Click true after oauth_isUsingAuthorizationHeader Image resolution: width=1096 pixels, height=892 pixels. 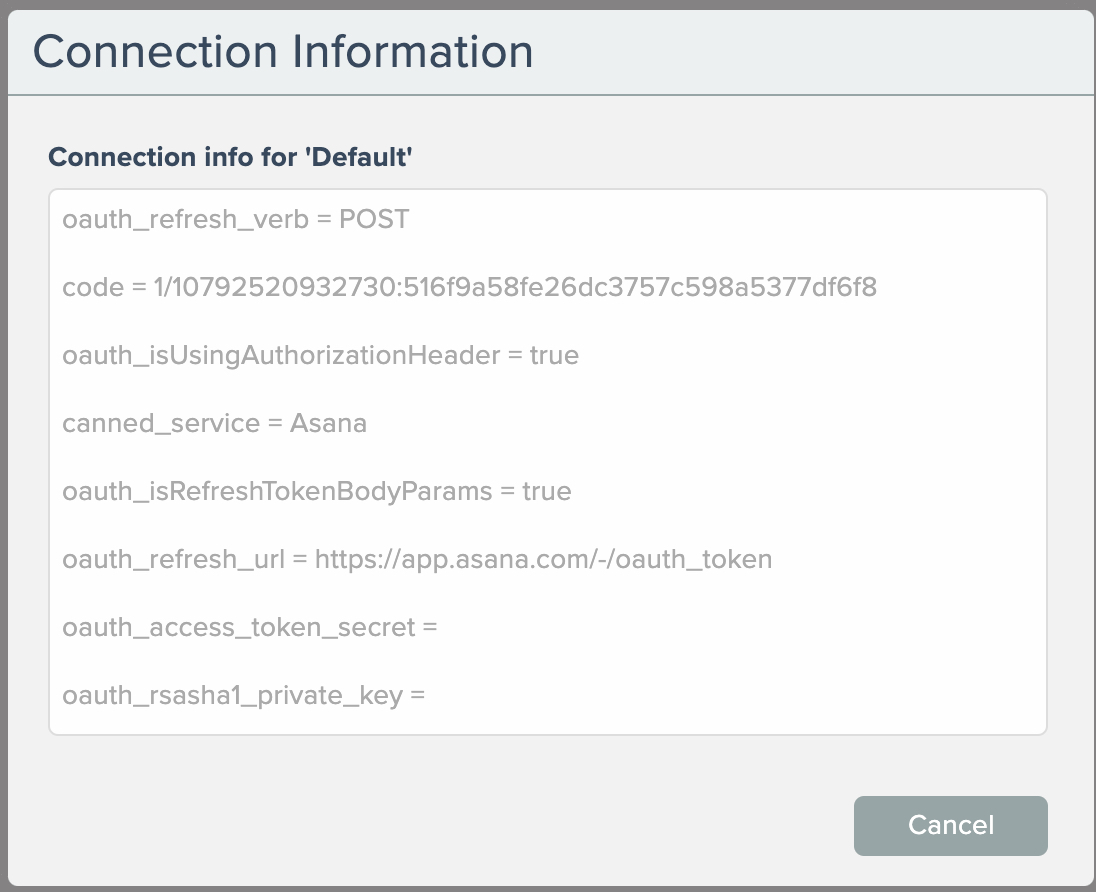pyautogui.click(x=554, y=355)
